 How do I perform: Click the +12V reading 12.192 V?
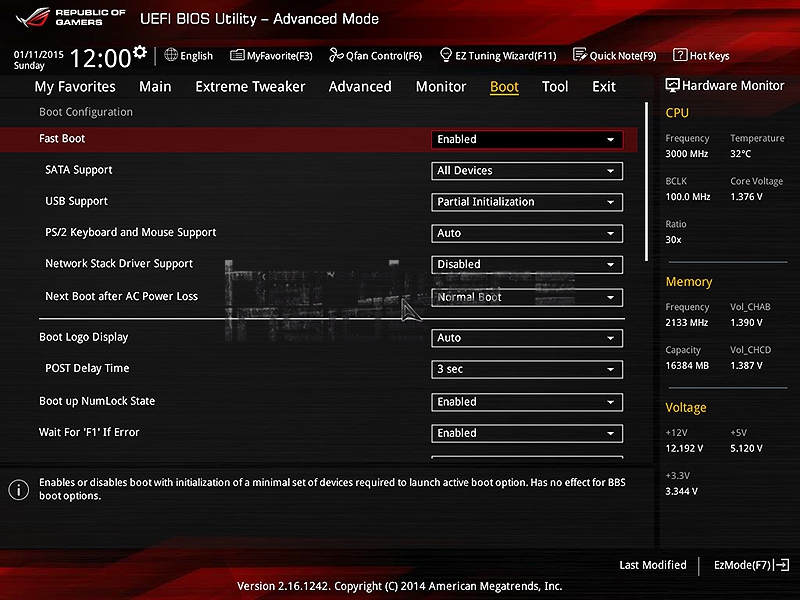click(684, 448)
